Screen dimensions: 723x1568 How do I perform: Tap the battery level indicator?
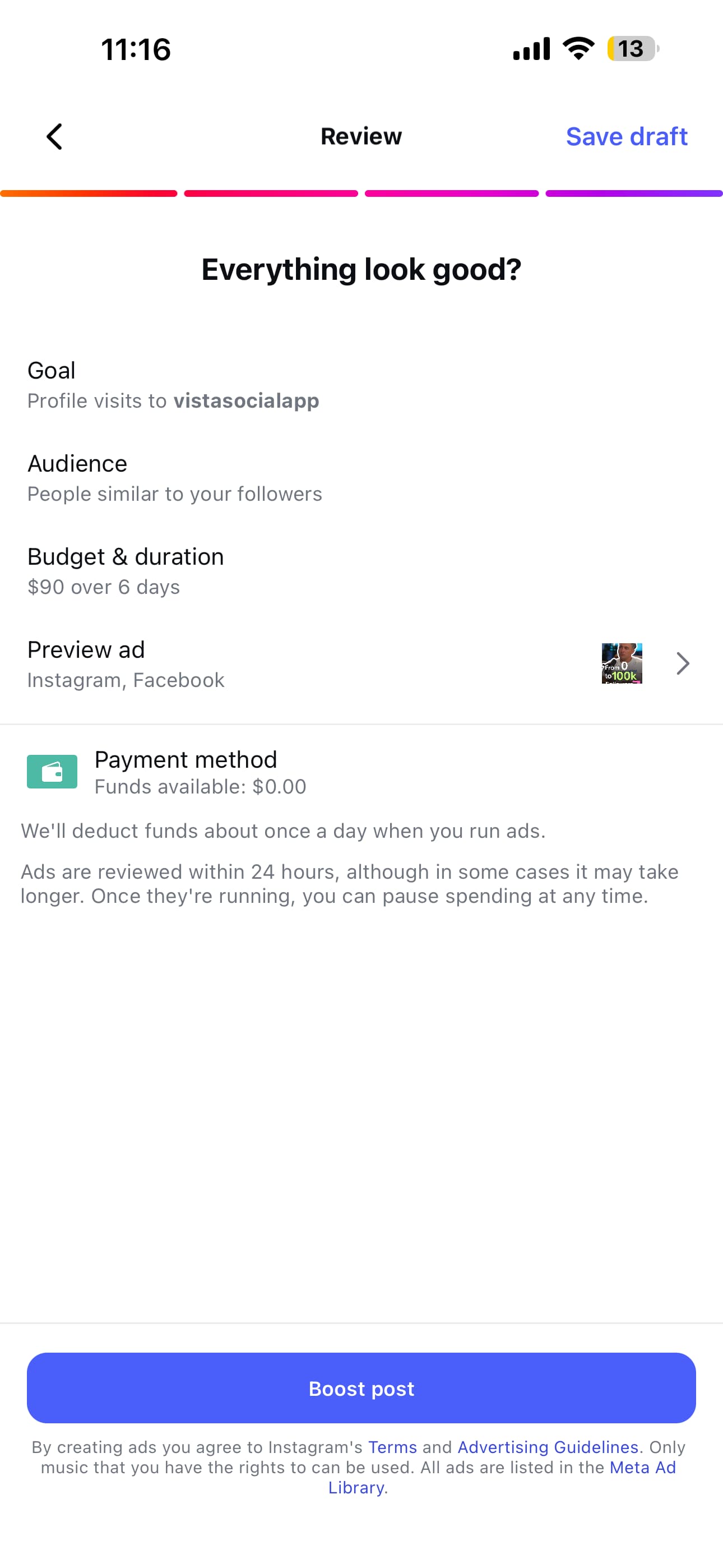point(632,49)
